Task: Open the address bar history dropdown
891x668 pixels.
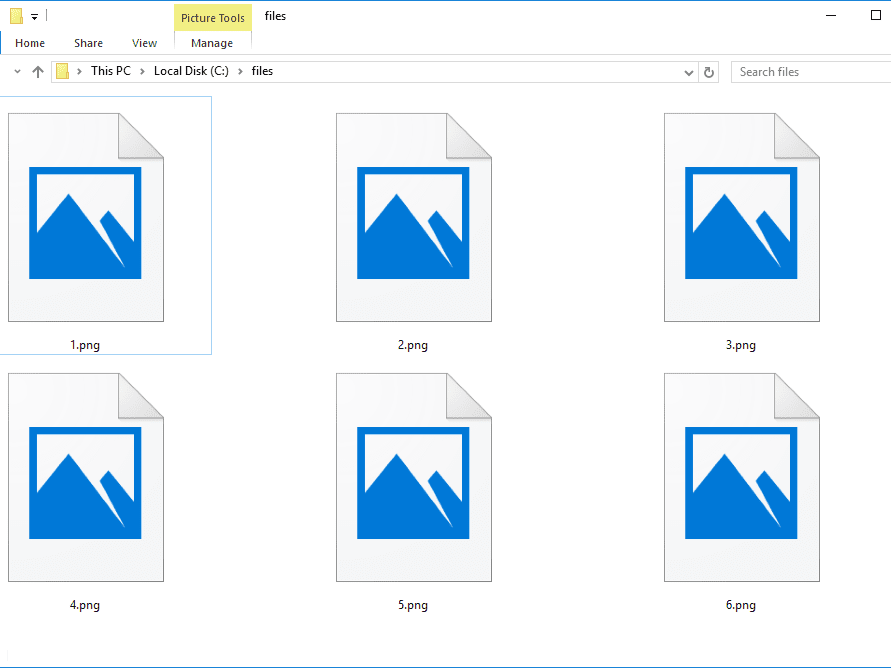Action: pos(688,71)
